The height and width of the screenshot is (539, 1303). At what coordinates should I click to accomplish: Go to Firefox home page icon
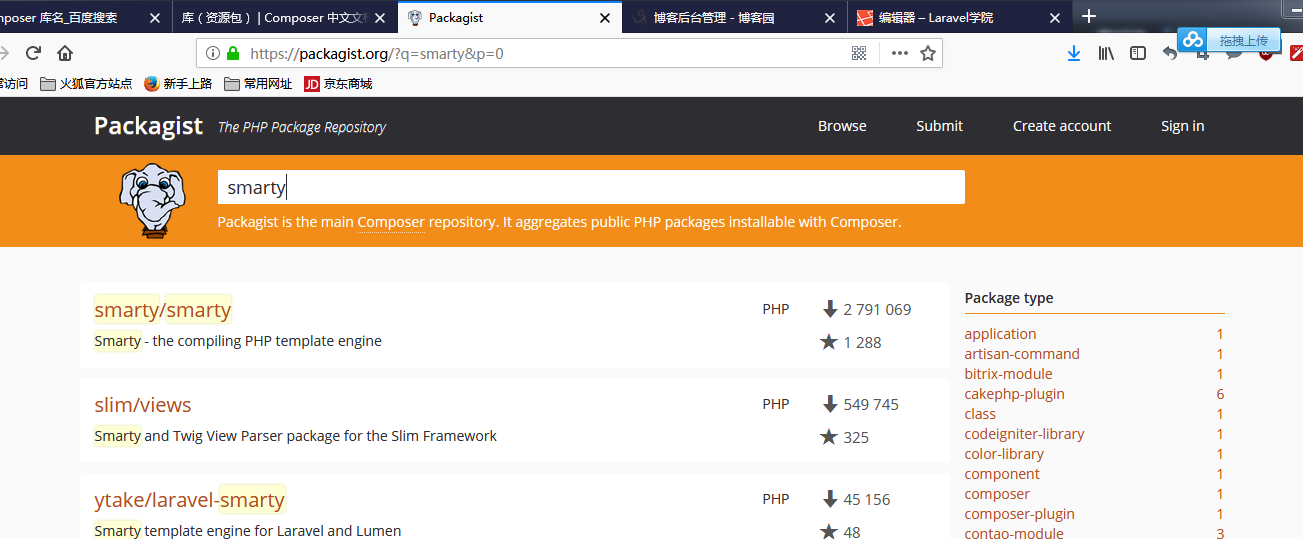coord(65,53)
